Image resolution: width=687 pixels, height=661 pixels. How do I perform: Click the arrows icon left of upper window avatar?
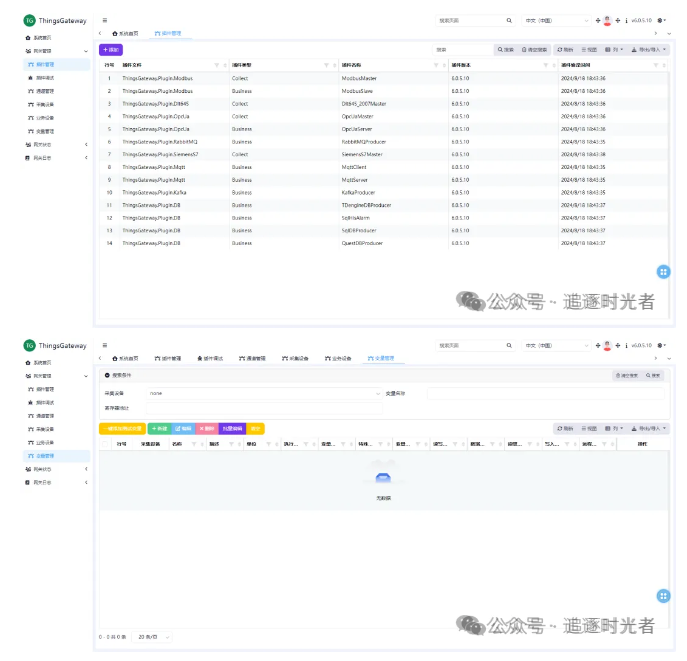point(598,21)
